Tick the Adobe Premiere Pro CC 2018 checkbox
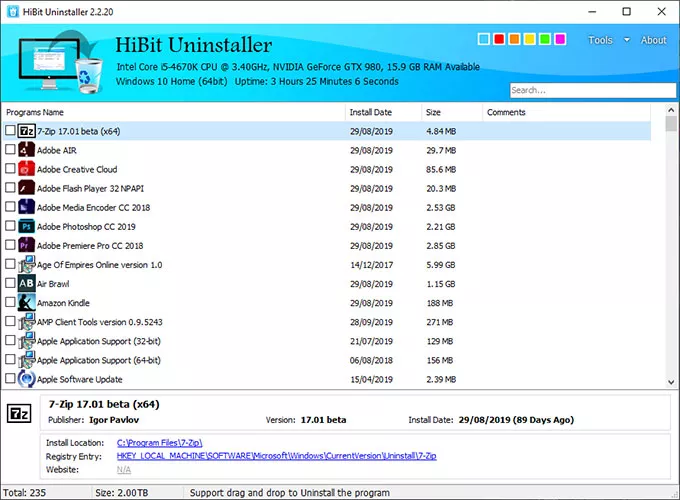The image size is (680, 500). coord(10,245)
